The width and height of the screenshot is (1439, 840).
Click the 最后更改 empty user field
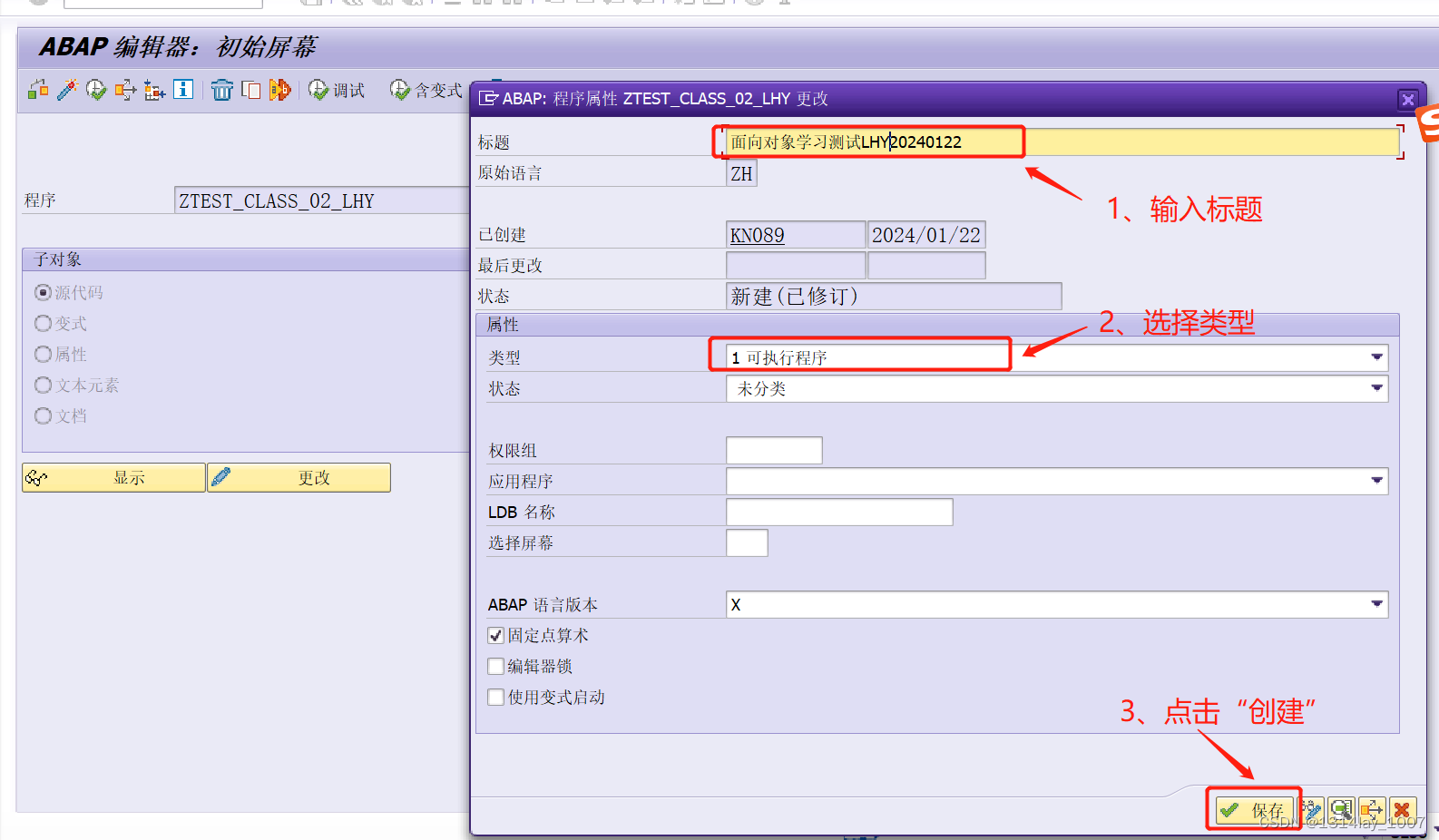[x=796, y=266]
